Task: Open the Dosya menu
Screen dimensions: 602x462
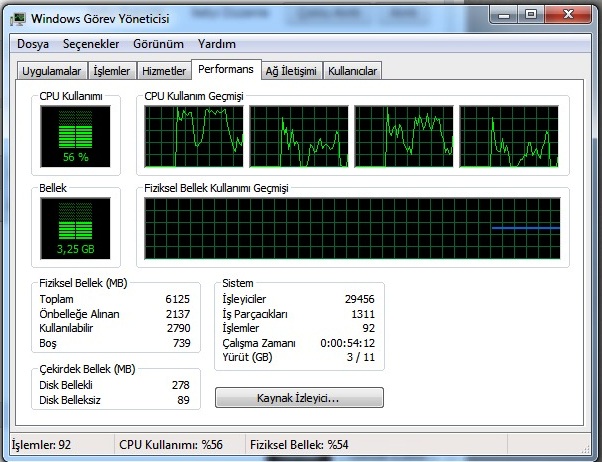Action: tap(33, 44)
